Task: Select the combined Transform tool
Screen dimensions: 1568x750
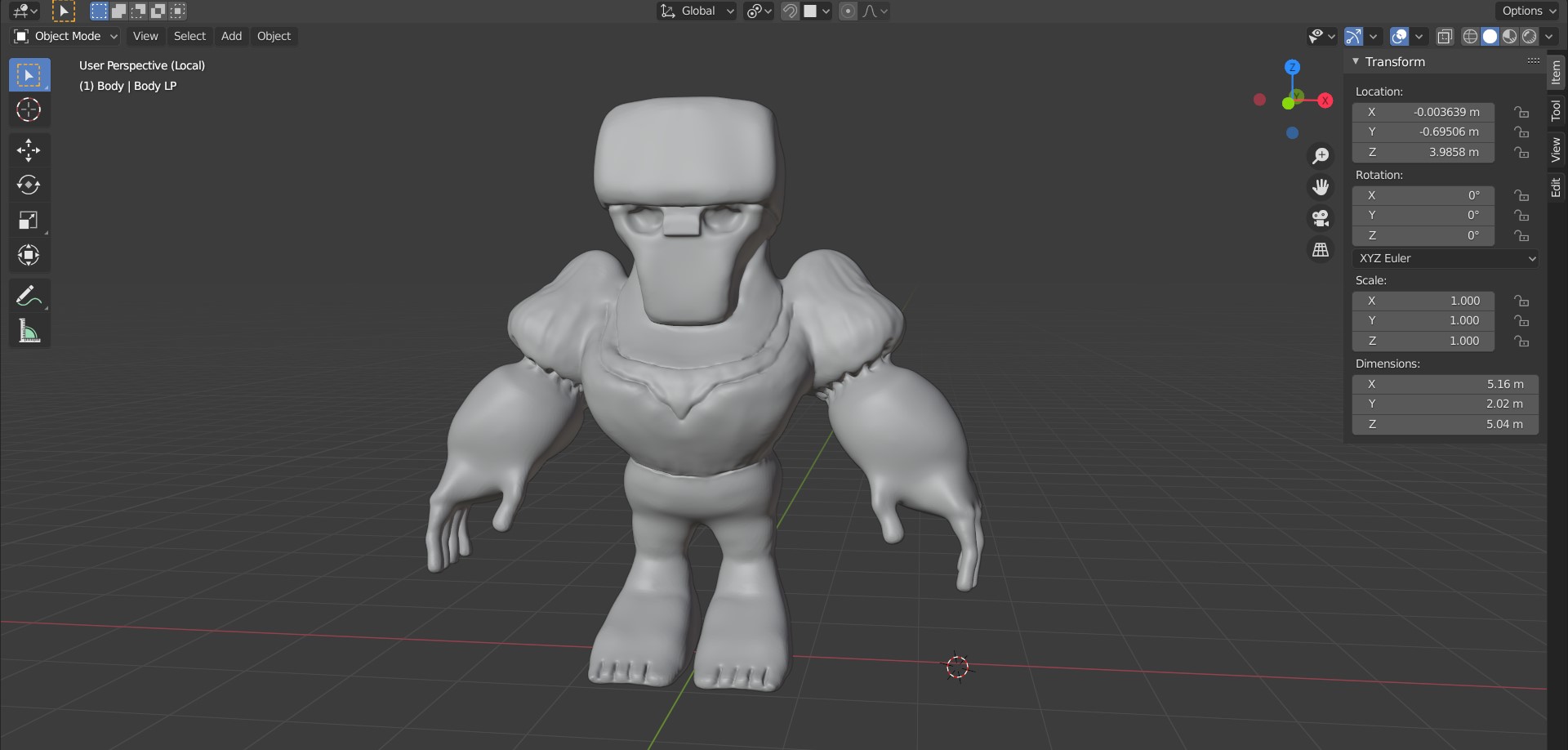Action: pyautogui.click(x=29, y=255)
